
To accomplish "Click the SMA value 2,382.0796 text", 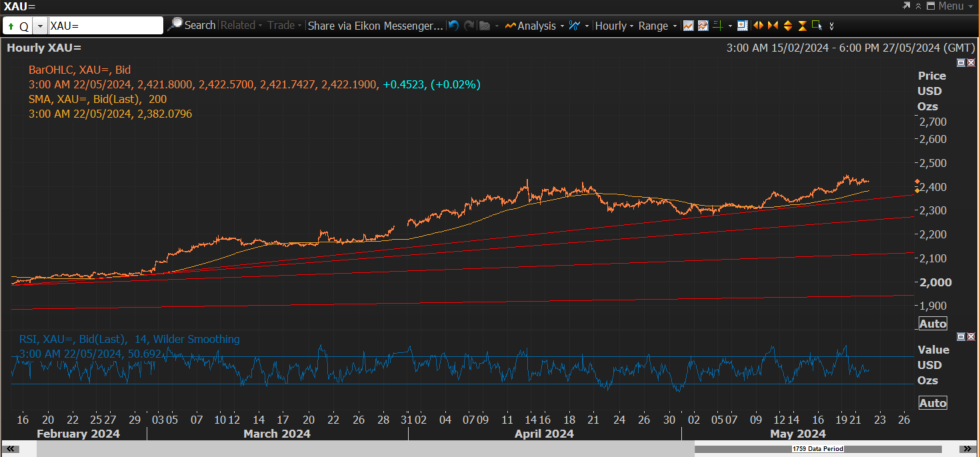I will pos(162,114).
